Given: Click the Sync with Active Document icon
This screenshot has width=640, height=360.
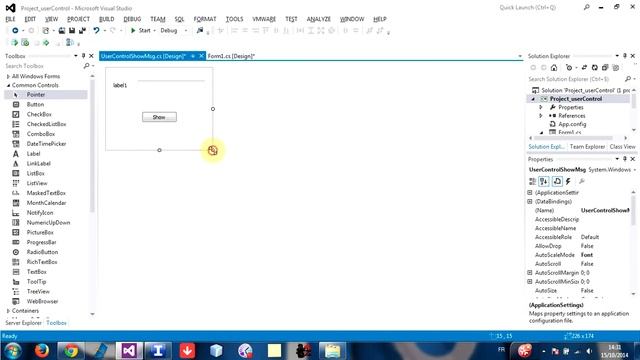Looking at the screenshot, I should coord(584,68).
